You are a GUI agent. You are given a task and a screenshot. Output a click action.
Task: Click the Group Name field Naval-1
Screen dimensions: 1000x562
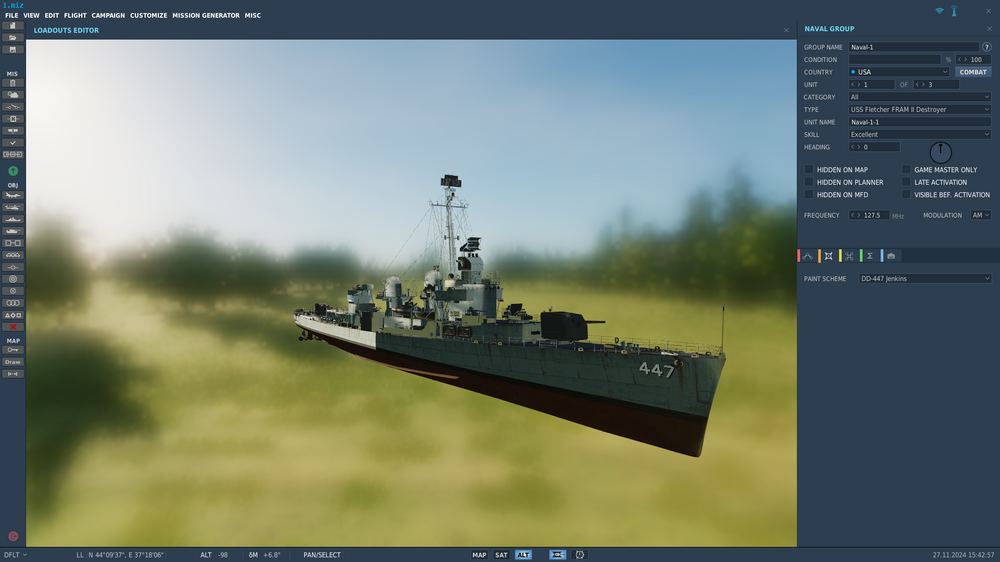pos(913,47)
